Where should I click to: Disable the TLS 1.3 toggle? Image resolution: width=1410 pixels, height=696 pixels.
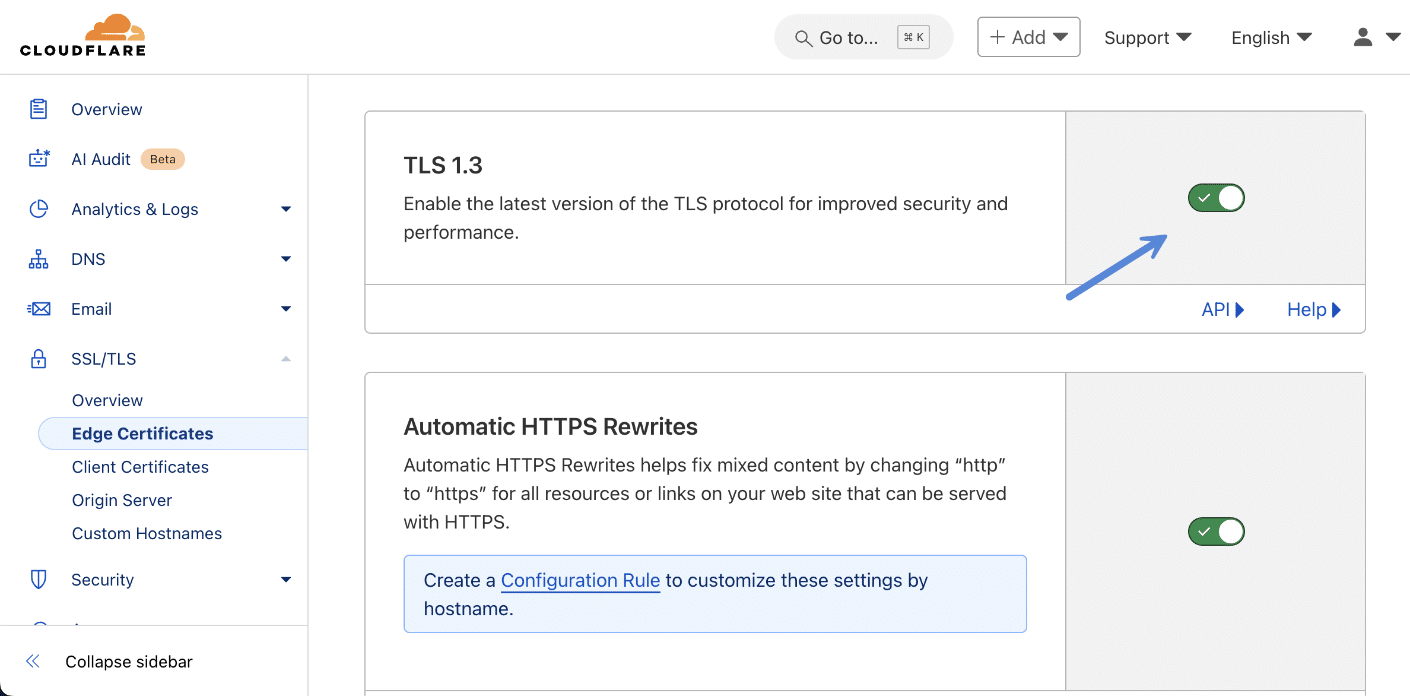[1215, 197]
